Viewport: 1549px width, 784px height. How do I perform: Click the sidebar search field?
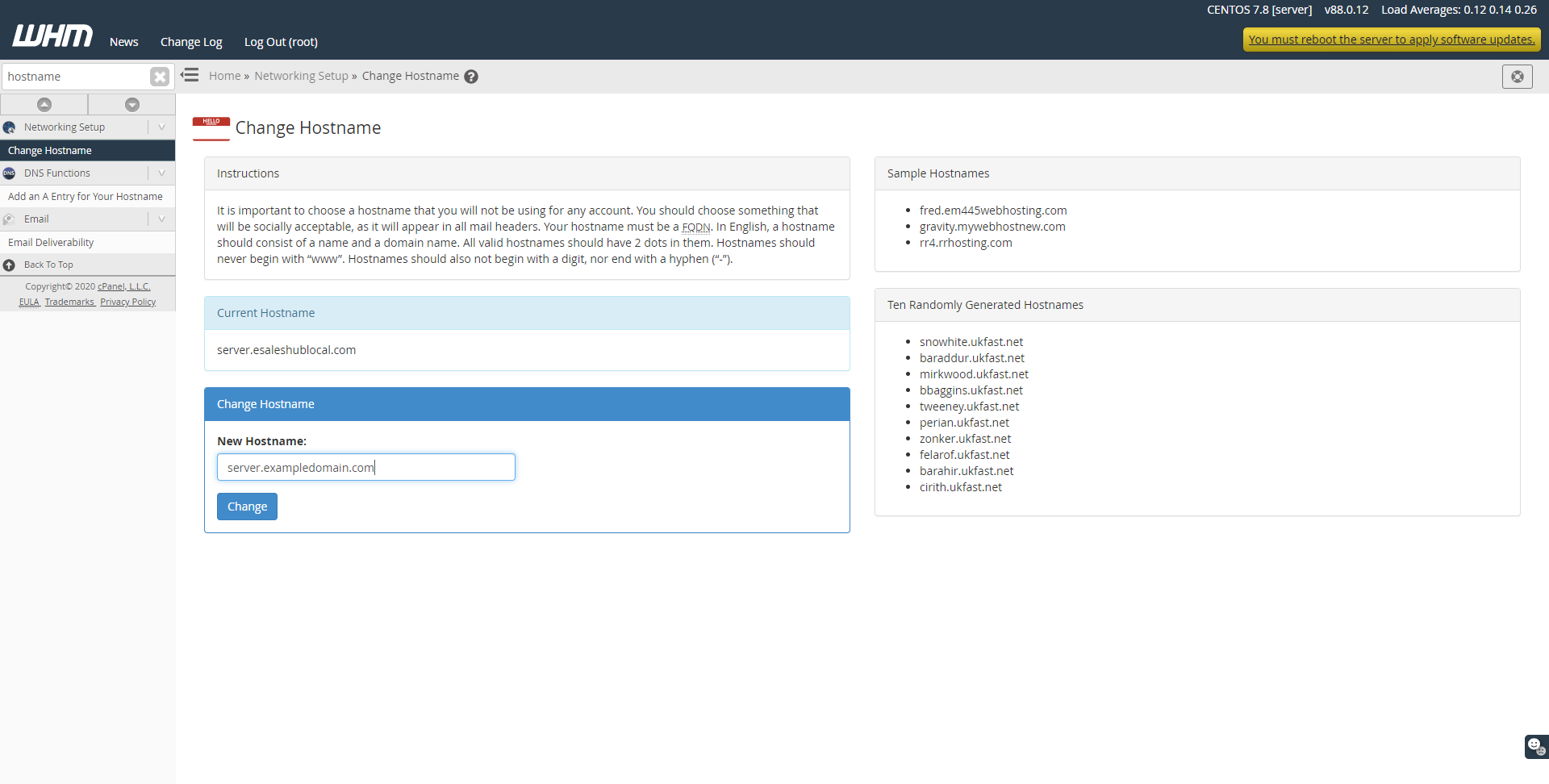[x=75, y=77]
